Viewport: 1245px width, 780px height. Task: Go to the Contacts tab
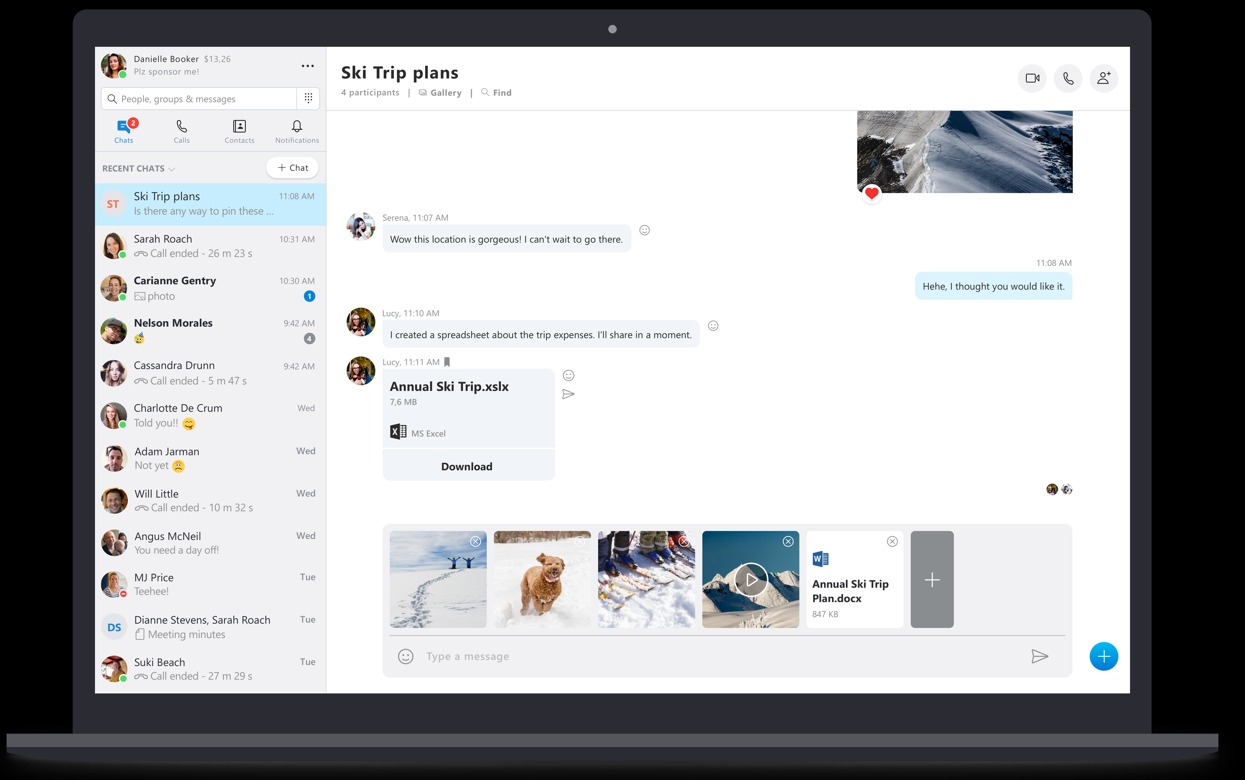(x=239, y=131)
